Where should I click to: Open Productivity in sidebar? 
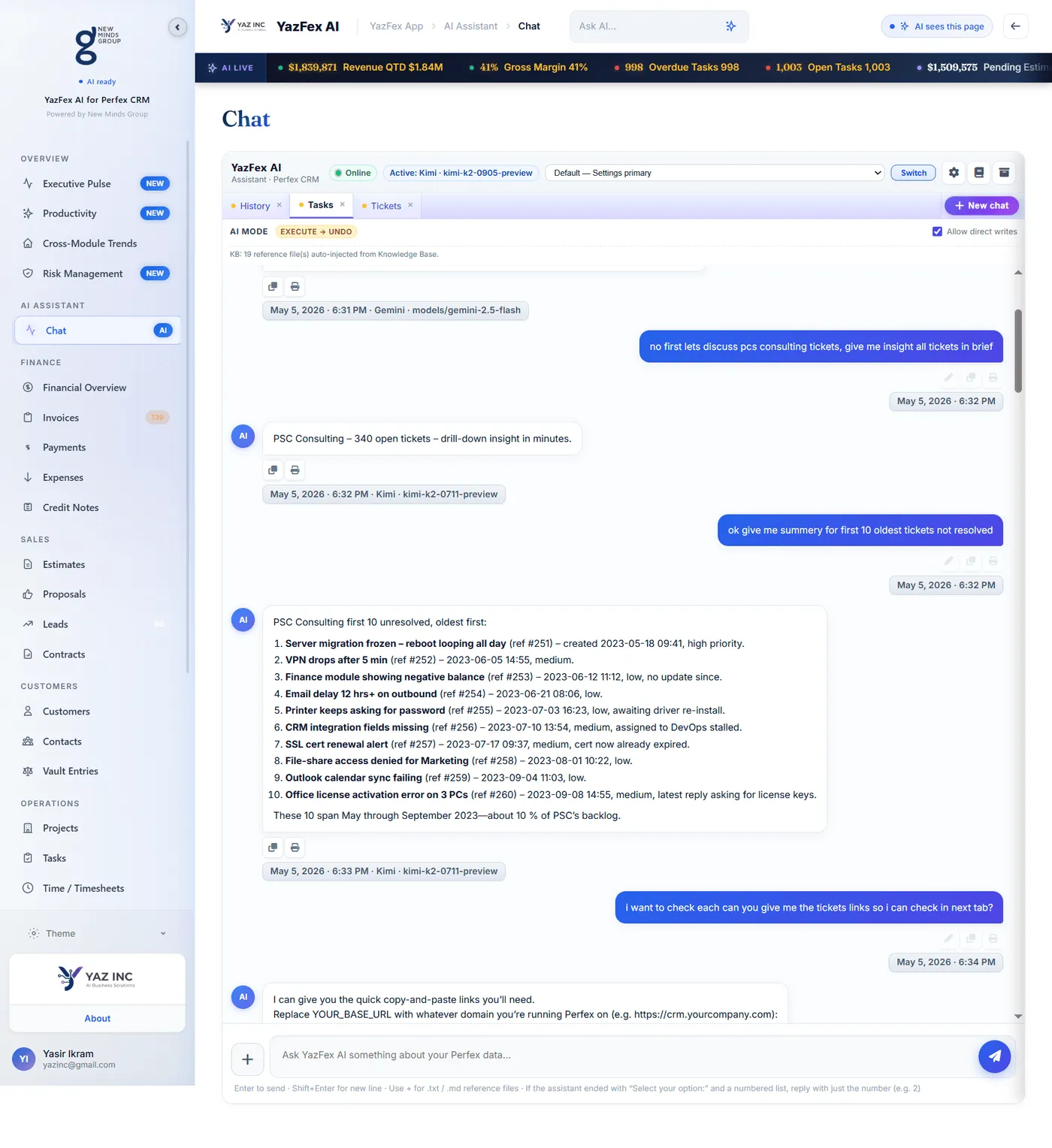pos(98,213)
